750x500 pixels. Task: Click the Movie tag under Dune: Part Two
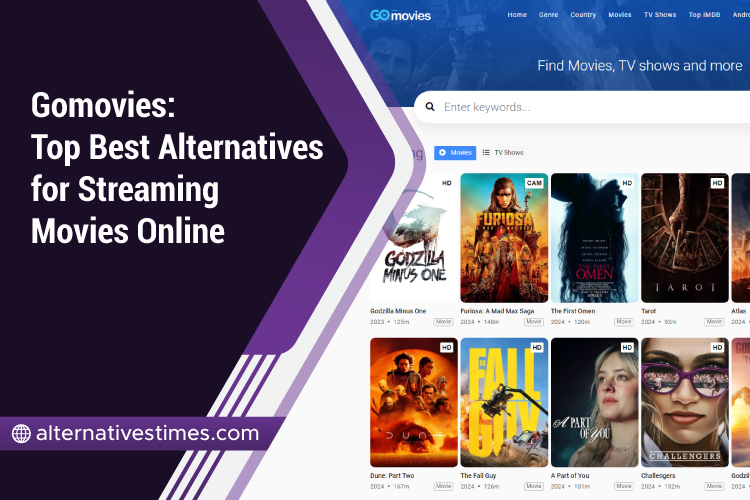pos(443,487)
